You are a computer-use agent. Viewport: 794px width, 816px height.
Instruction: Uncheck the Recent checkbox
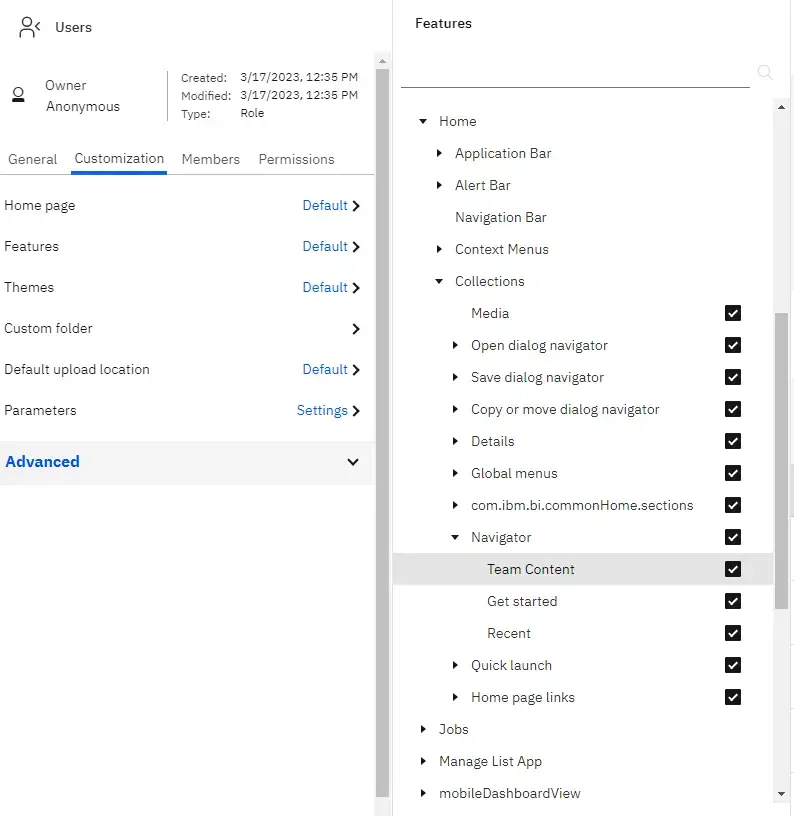coord(733,633)
